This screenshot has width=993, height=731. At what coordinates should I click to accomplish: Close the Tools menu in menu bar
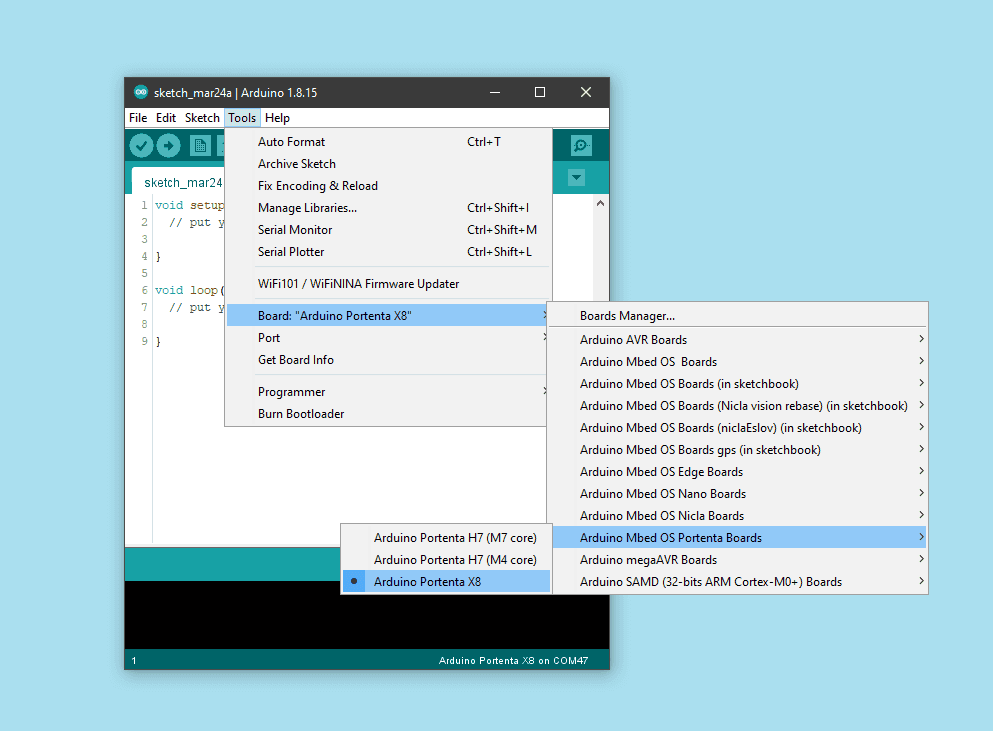click(242, 118)
